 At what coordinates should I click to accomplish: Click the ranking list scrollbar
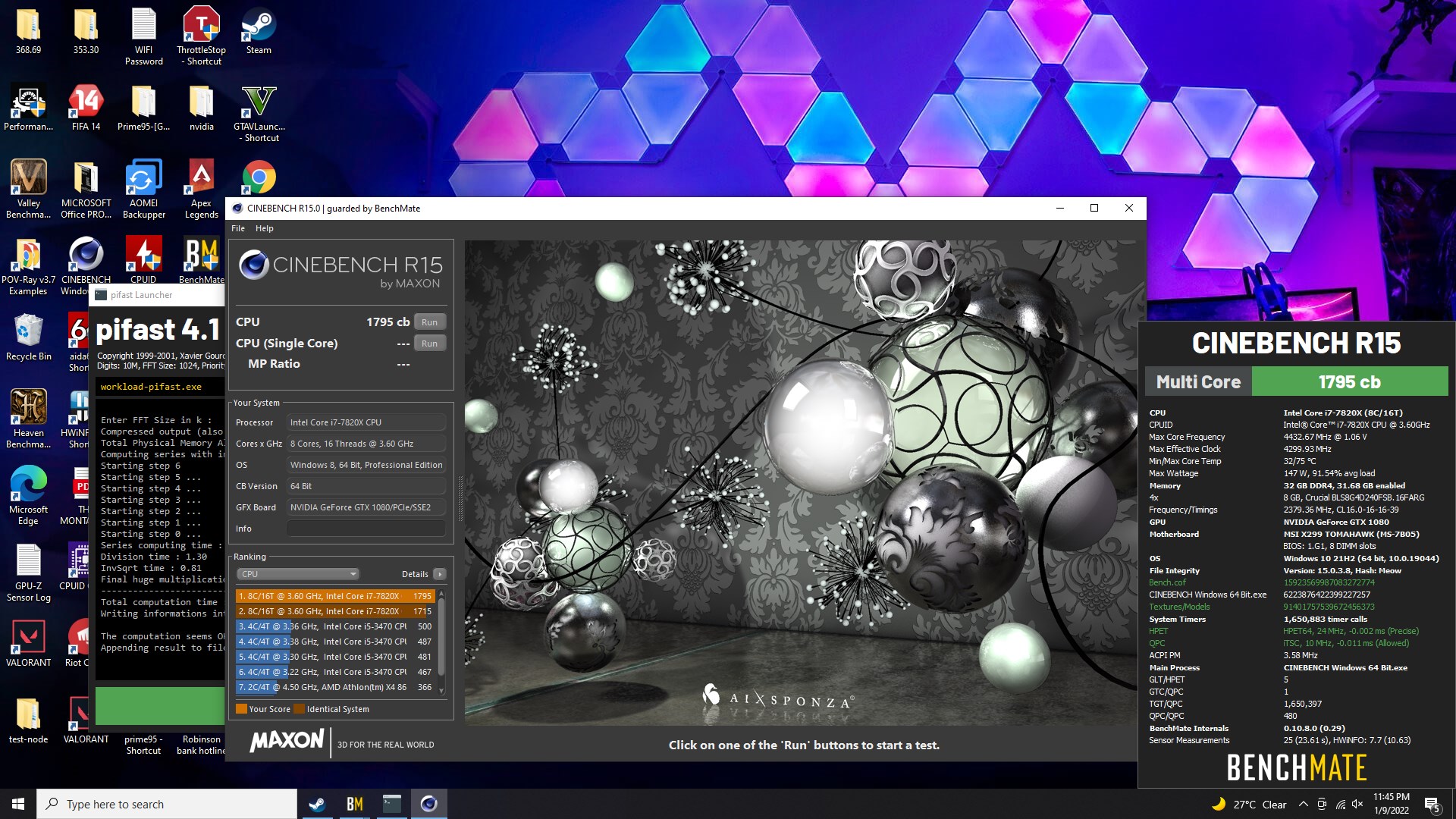coord(441,641)
